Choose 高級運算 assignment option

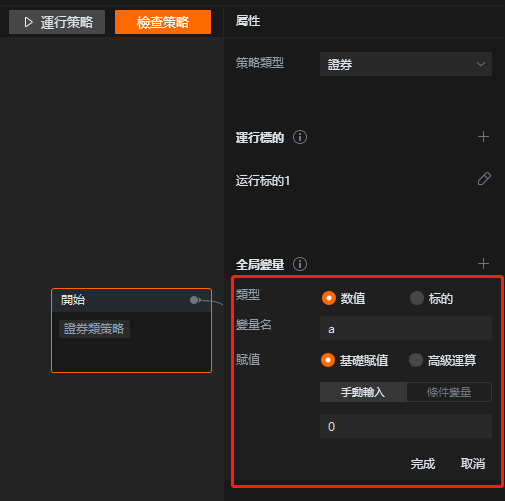tap(416, 360)
